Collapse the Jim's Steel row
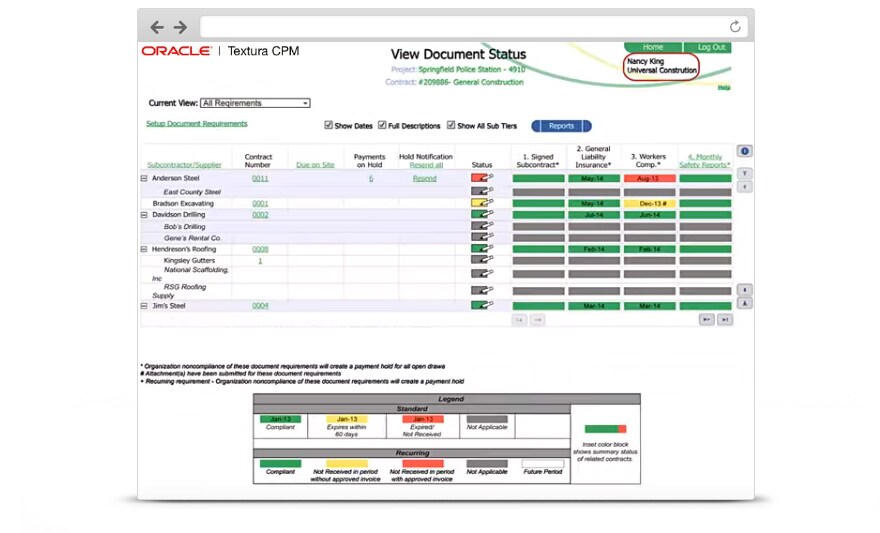880x533 pixels. click(x=144, y=306)
